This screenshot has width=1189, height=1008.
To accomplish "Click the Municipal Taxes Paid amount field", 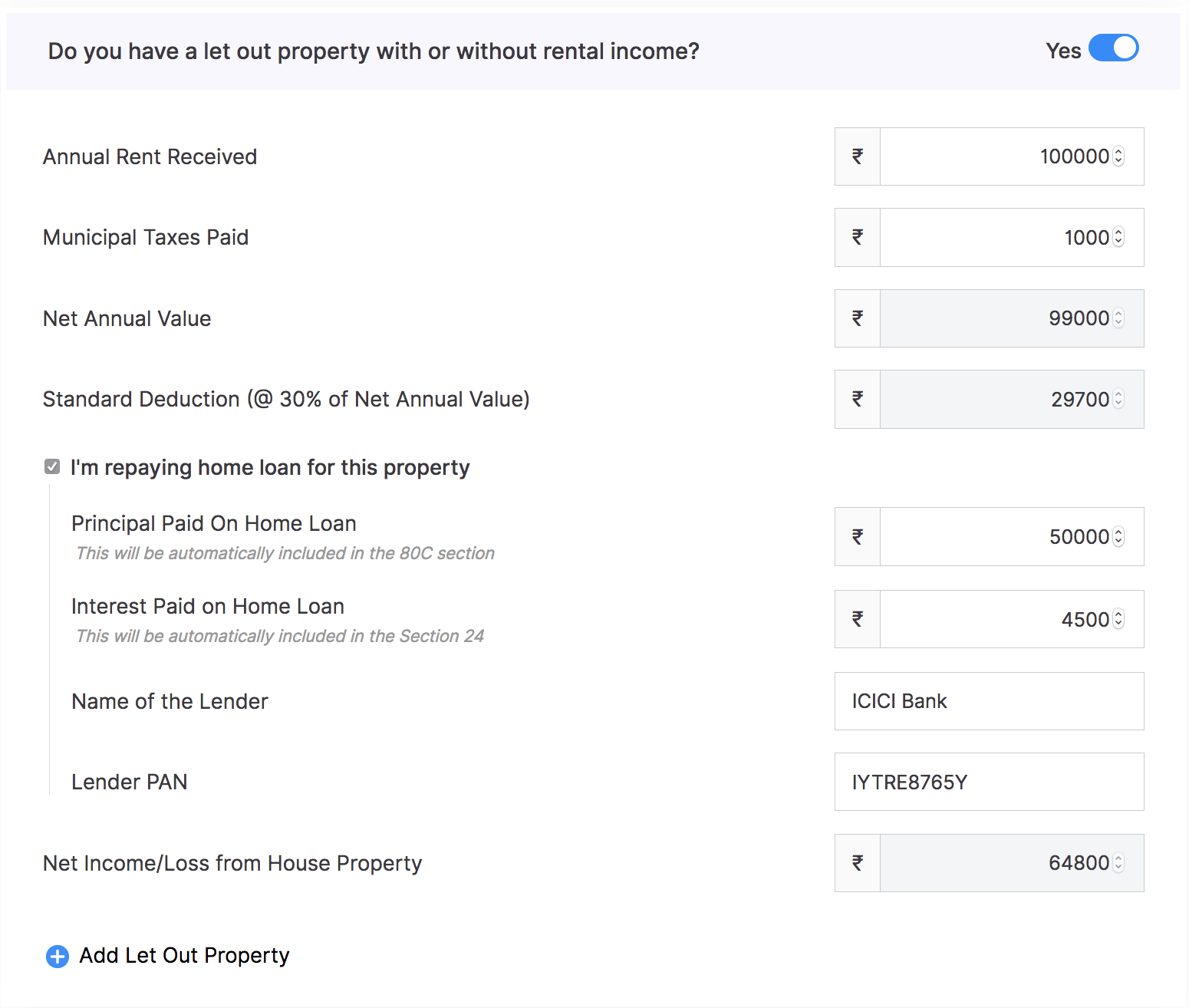I will tap(997, 237).
